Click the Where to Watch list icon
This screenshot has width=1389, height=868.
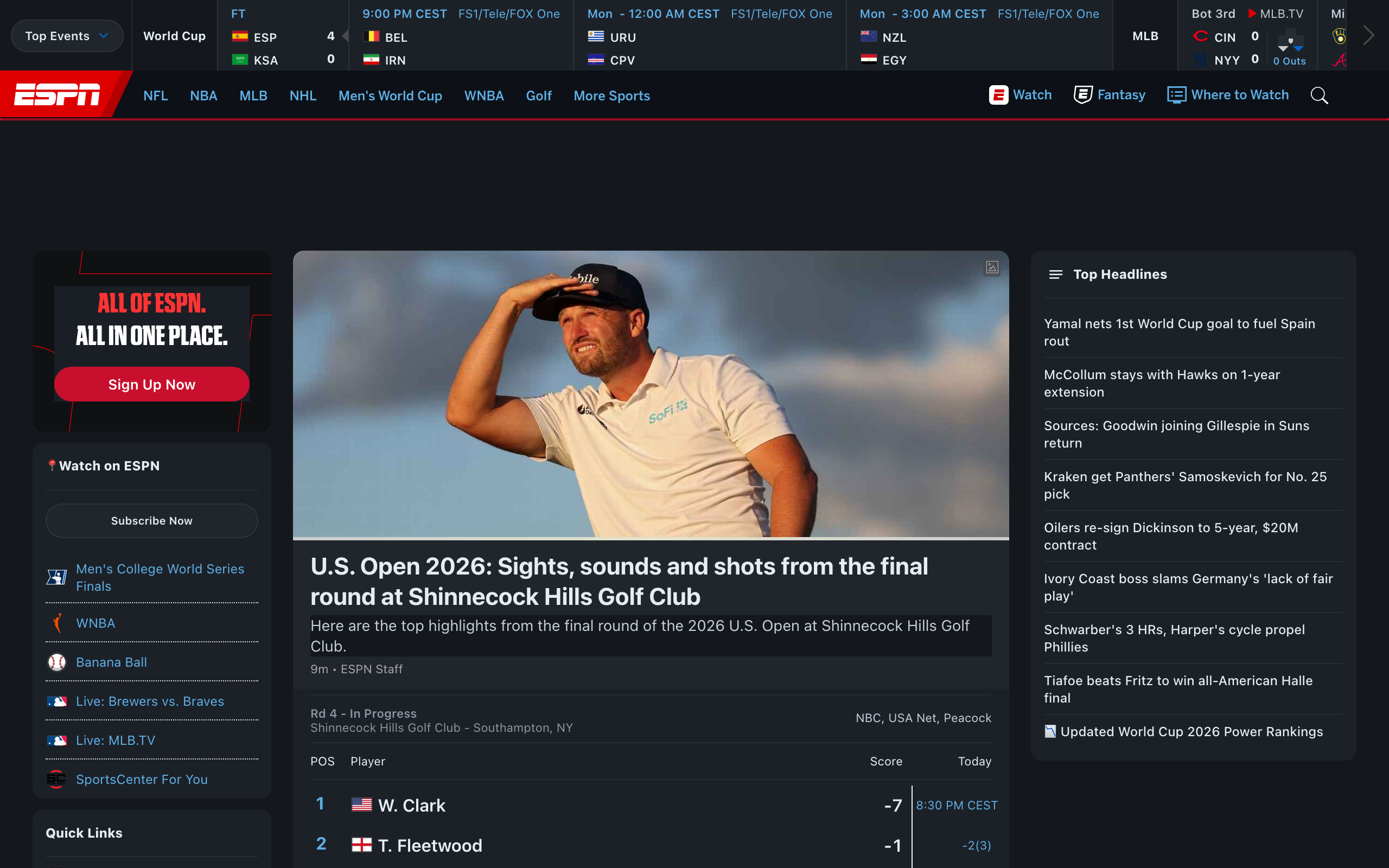tap(1176, 95)
